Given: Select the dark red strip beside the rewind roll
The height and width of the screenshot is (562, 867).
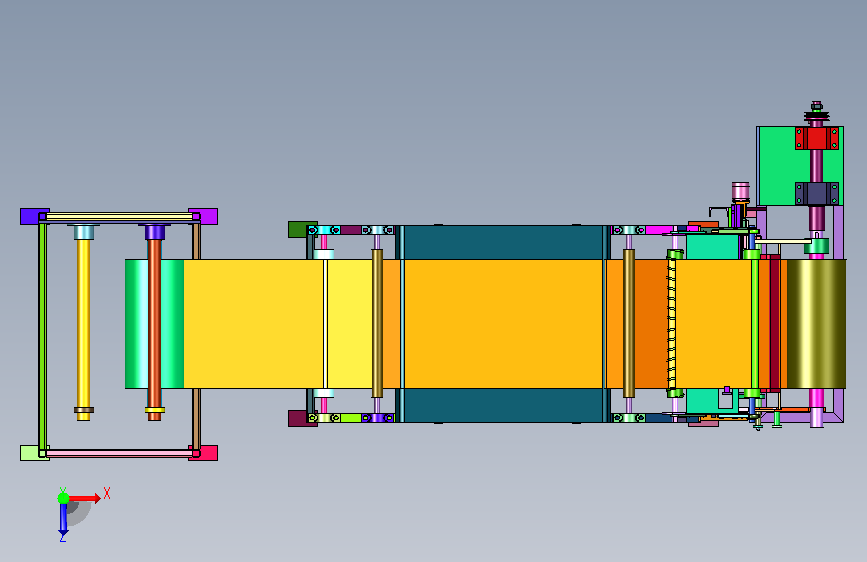Looking at the screenshot, I should coord(775,324).
